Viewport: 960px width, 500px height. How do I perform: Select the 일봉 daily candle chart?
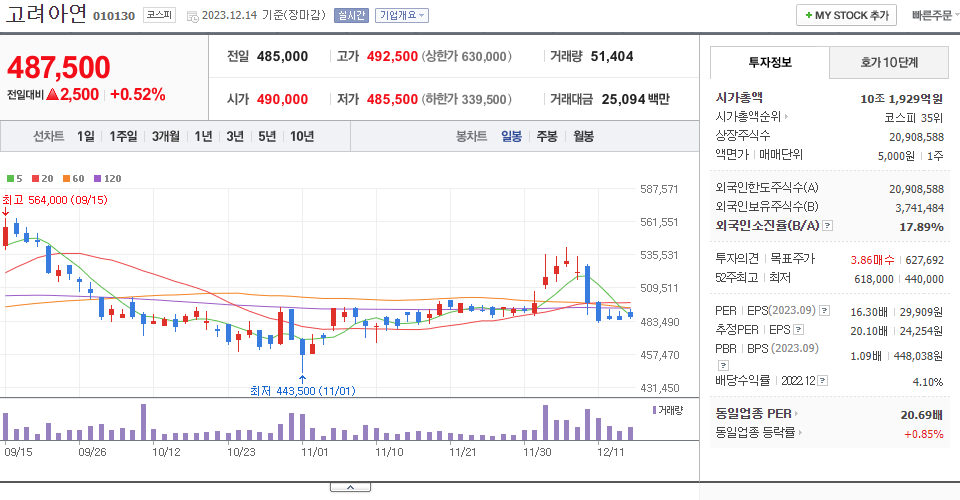tap(511, 136)
